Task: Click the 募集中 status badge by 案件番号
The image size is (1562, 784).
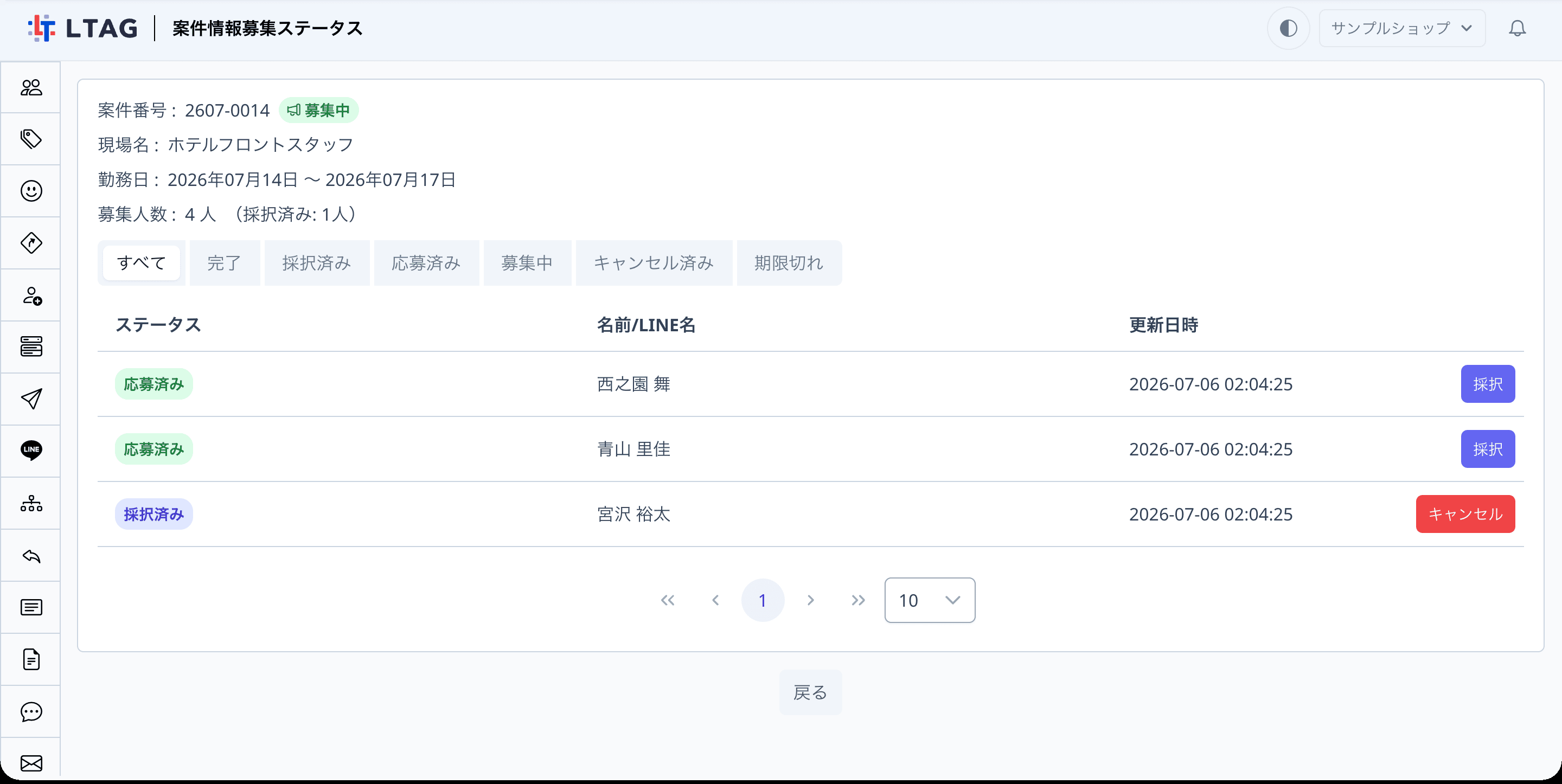Action: [x=318, y=111]
